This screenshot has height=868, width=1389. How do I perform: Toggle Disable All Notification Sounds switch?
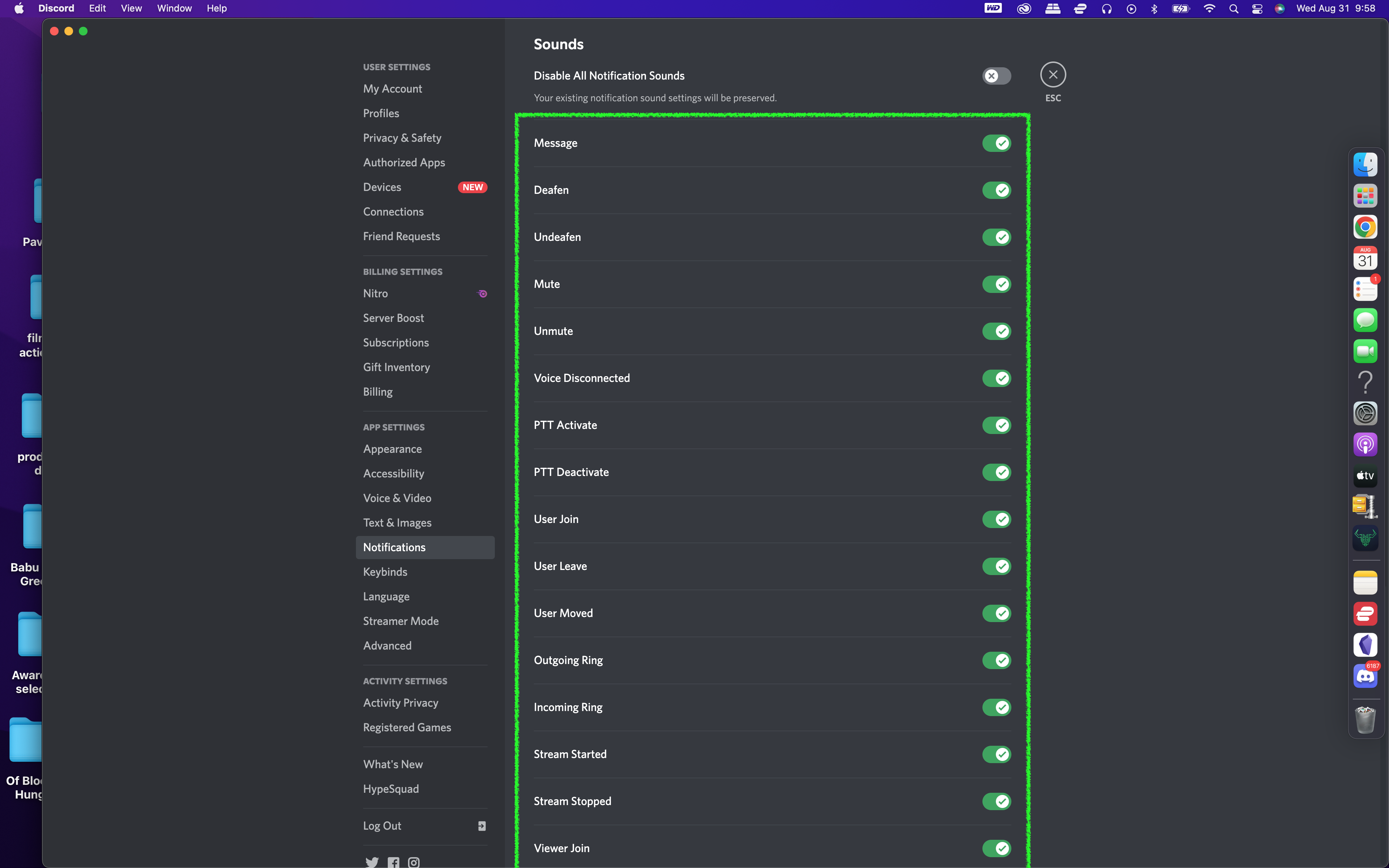pyautogui.click(x=997, y=76)
